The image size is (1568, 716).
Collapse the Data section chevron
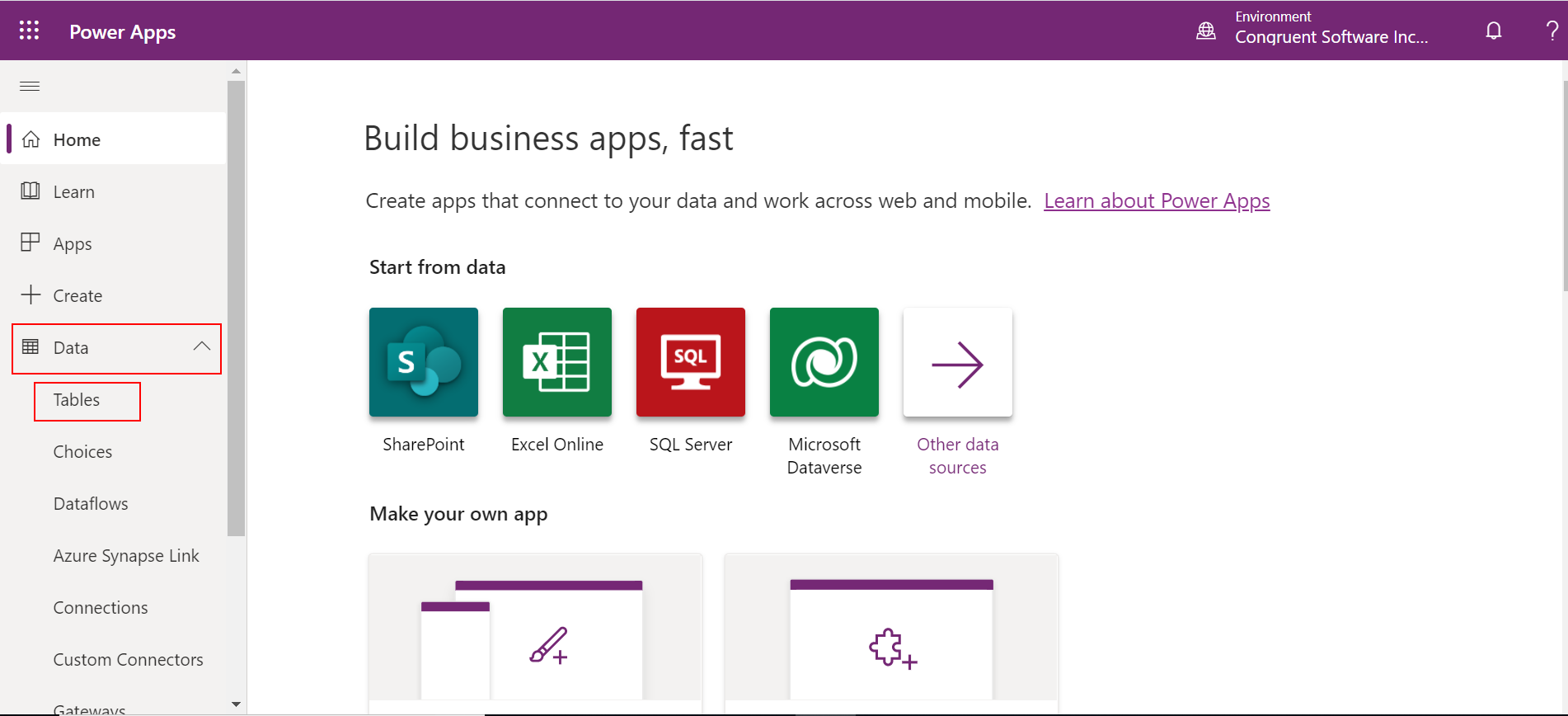click(202, 346)
